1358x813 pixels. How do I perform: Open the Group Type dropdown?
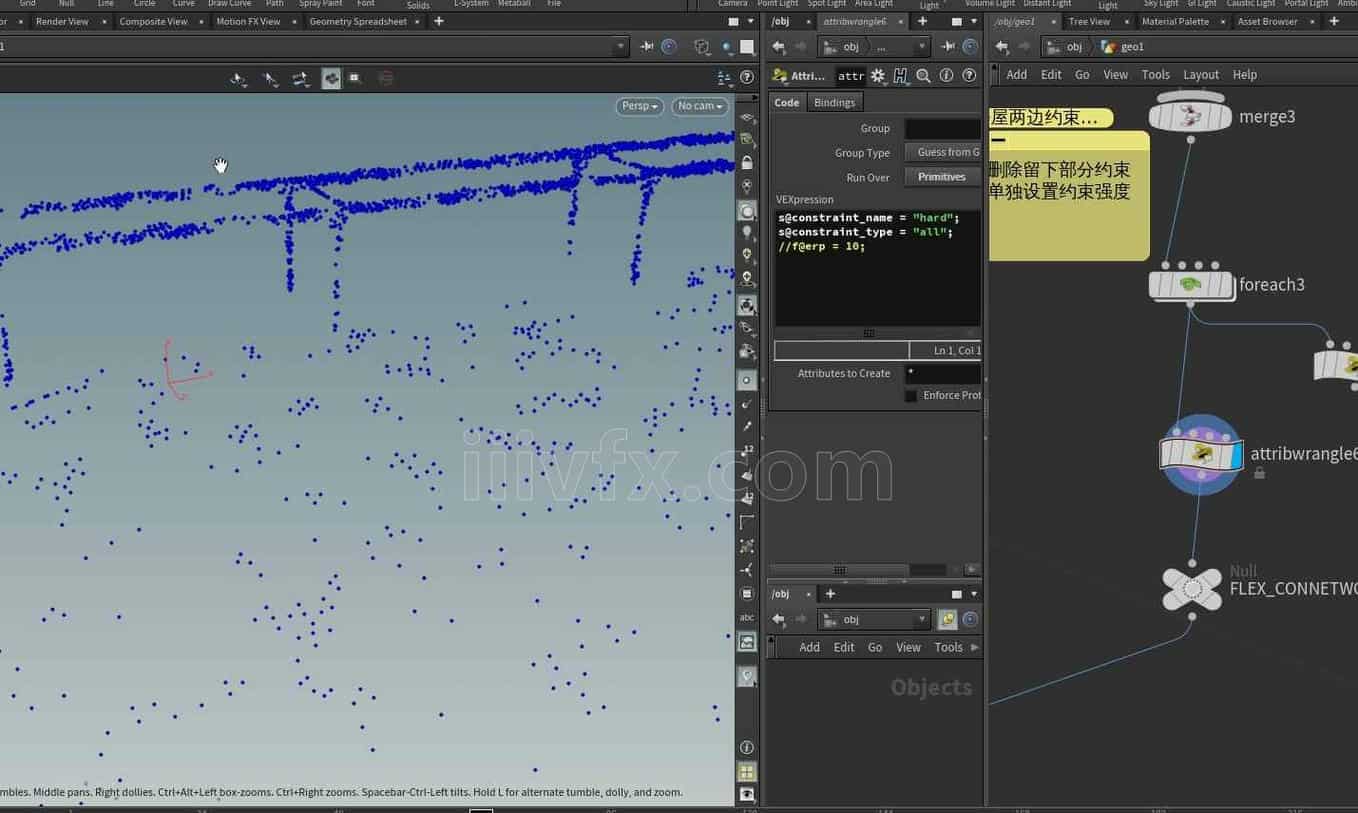(x=944, y=153)
